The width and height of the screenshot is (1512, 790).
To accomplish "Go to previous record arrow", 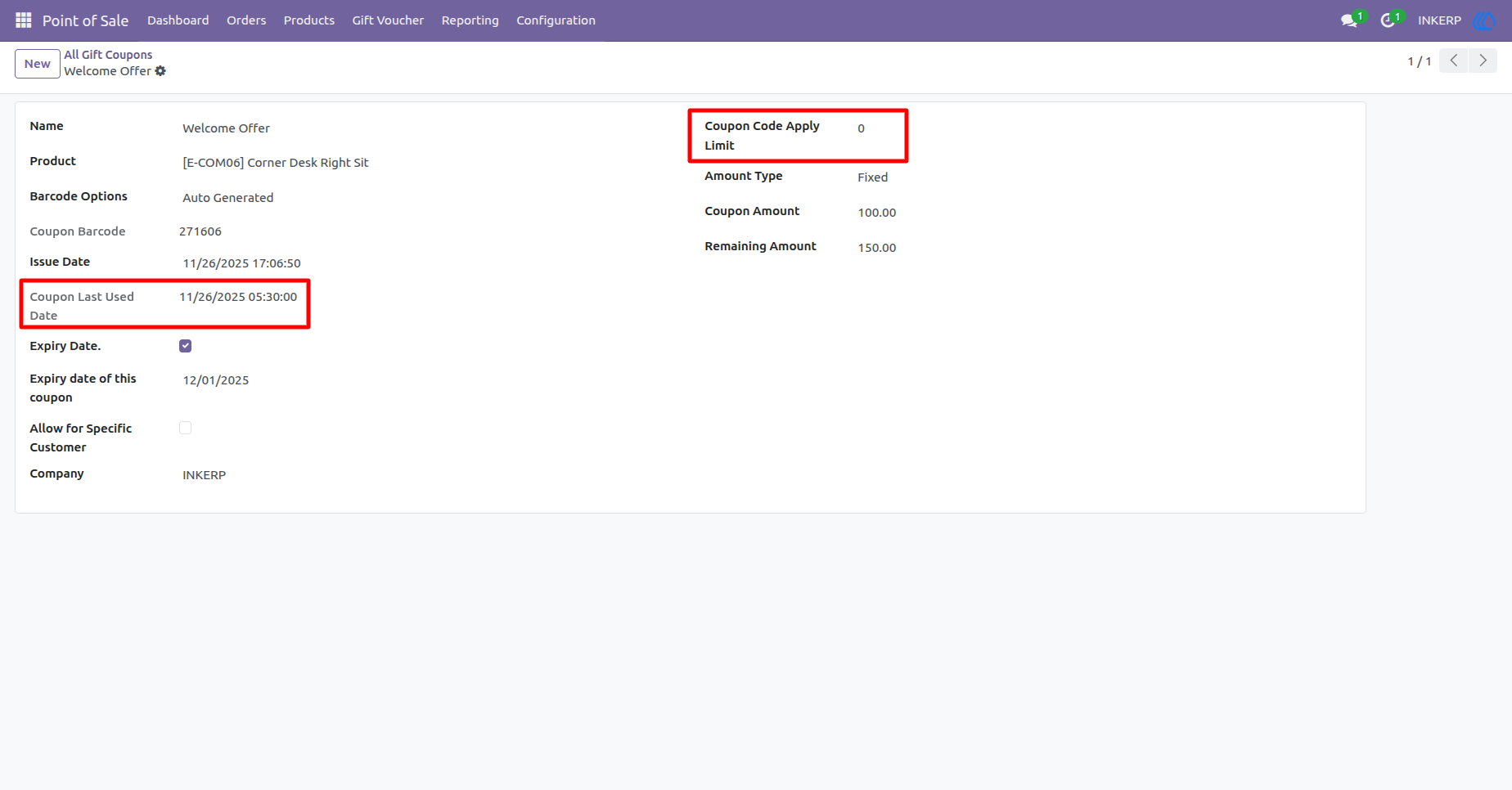I will tap(1453, 61).
